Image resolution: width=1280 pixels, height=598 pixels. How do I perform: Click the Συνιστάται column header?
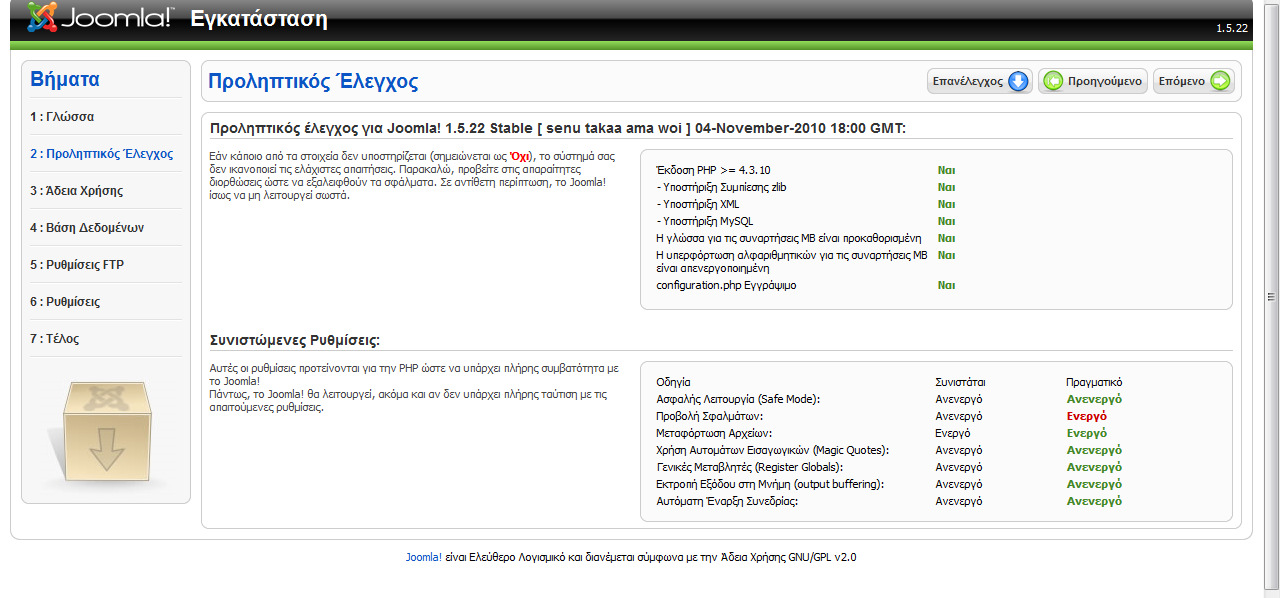coord(961,382)
